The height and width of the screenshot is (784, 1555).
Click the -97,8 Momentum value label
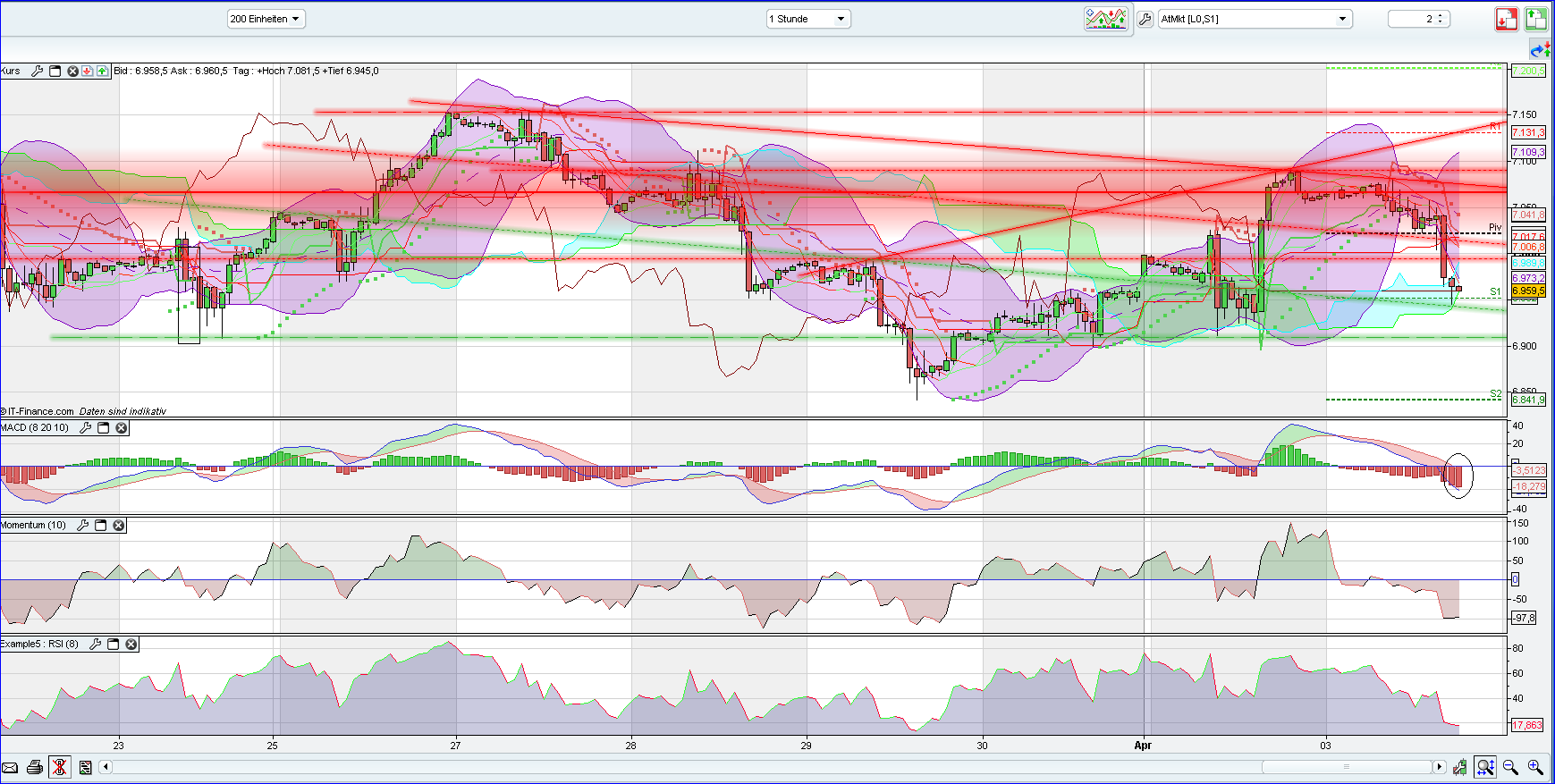coord(1524,618)
